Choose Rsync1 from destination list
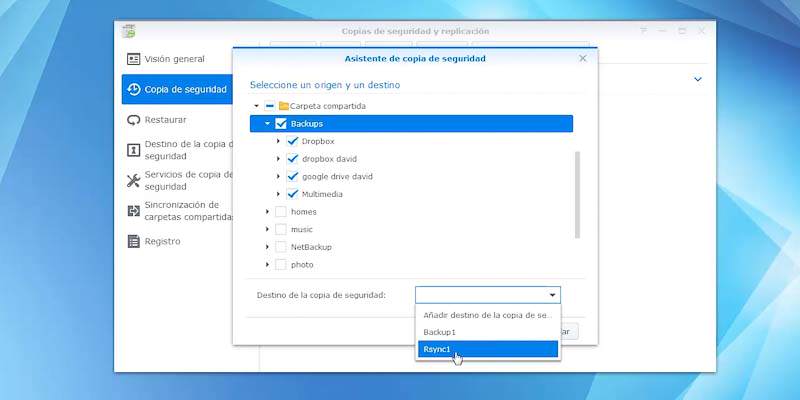Image resolution: width=800 pixels, height=400 pixels. click(x=488, y=349)
